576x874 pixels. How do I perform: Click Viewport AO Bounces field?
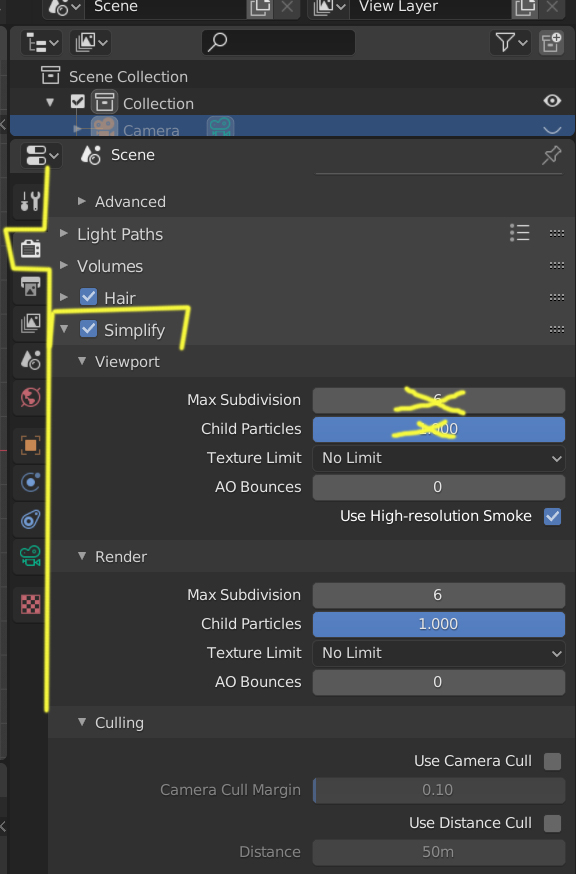click(x=438, y=487)
